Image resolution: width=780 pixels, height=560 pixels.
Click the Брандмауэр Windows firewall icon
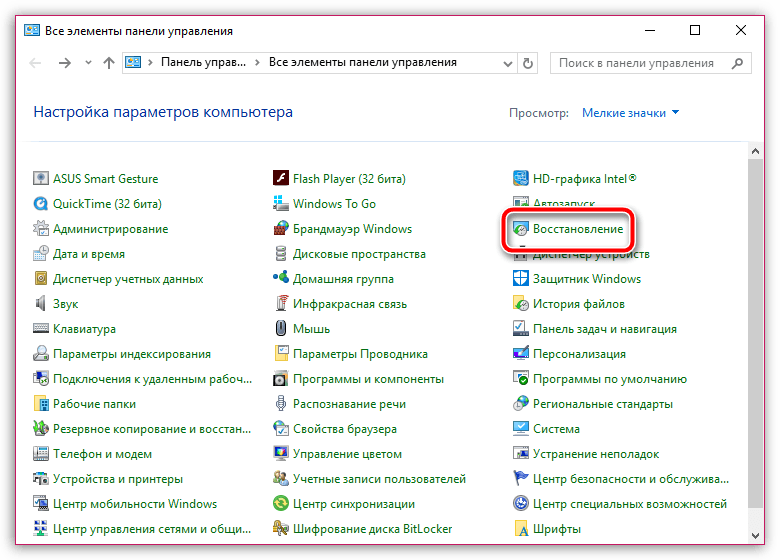coord(281,228)
